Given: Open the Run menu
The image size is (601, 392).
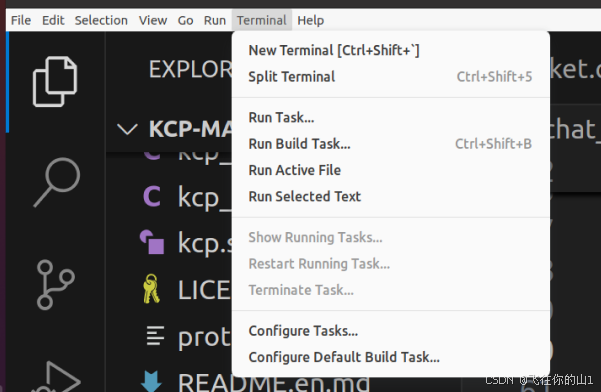Looking at the screenshot, I should (x=215, y=20).
